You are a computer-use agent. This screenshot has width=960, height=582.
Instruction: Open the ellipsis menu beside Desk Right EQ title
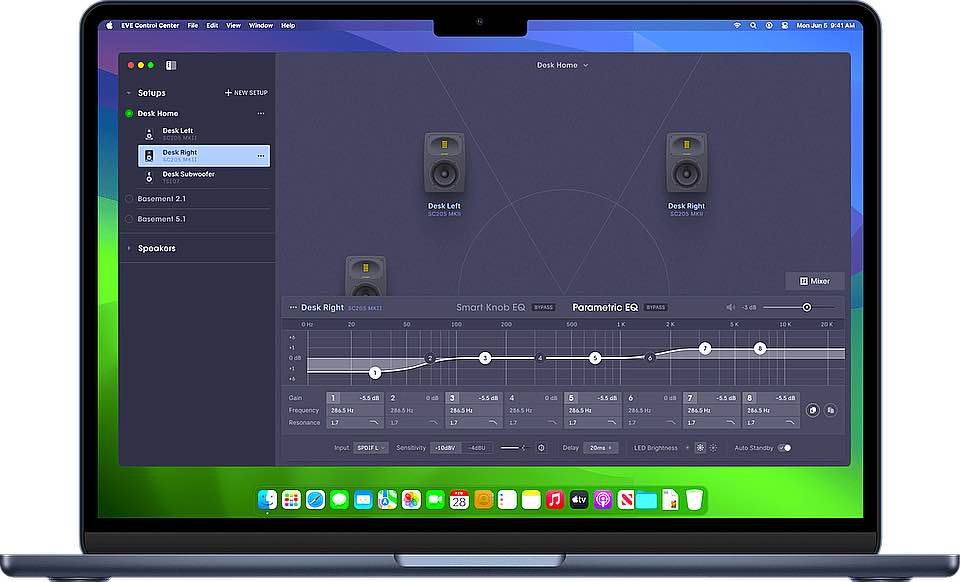coord(293,307)
